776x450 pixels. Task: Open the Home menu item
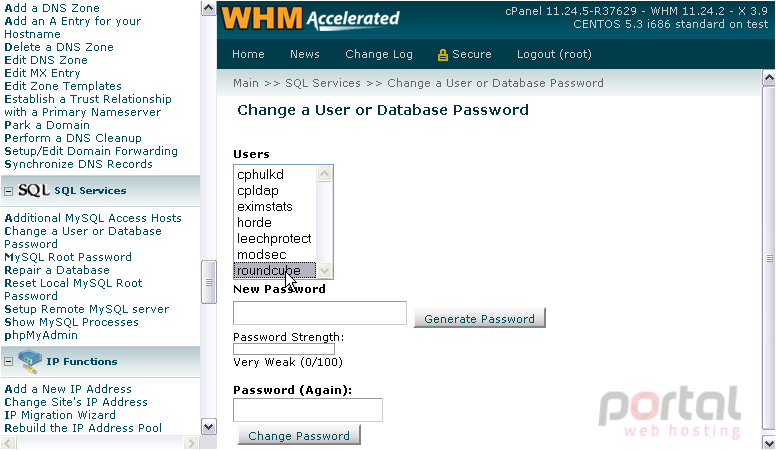[x=248, y=54]
